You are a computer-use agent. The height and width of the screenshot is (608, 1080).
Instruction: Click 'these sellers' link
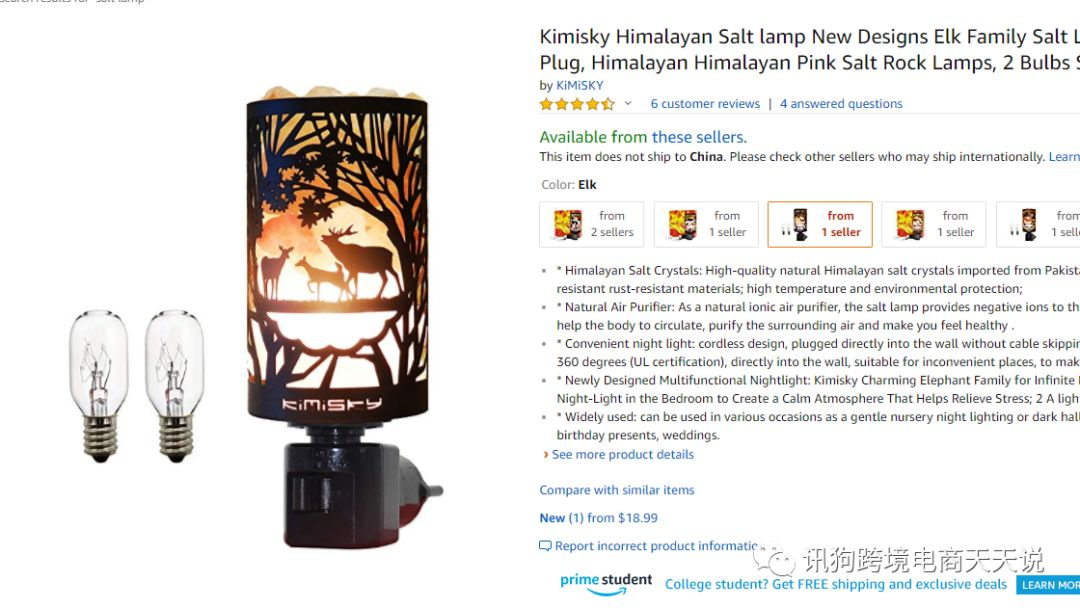click(x=699, y=137)
